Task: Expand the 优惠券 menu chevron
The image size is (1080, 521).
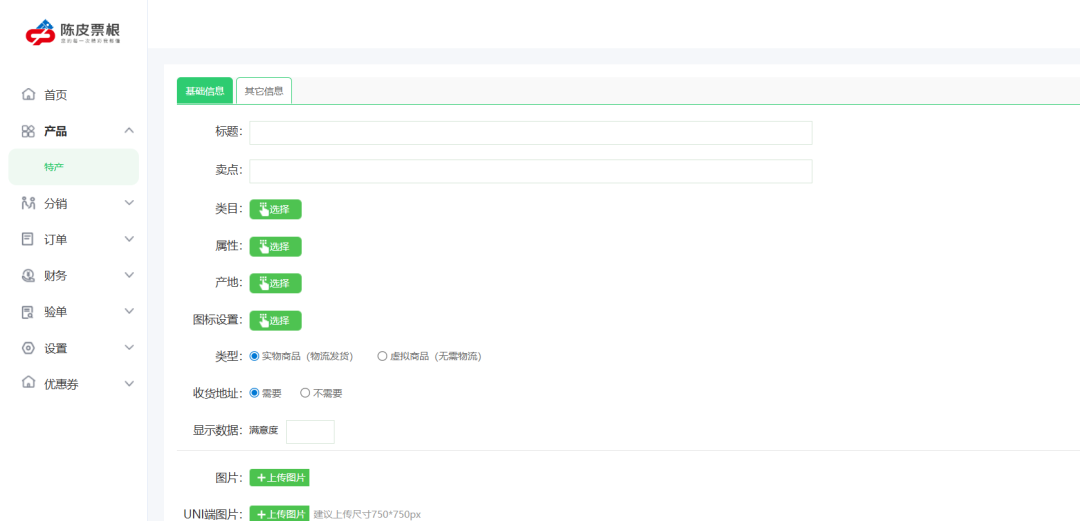Action: click(x=129, y=384)
